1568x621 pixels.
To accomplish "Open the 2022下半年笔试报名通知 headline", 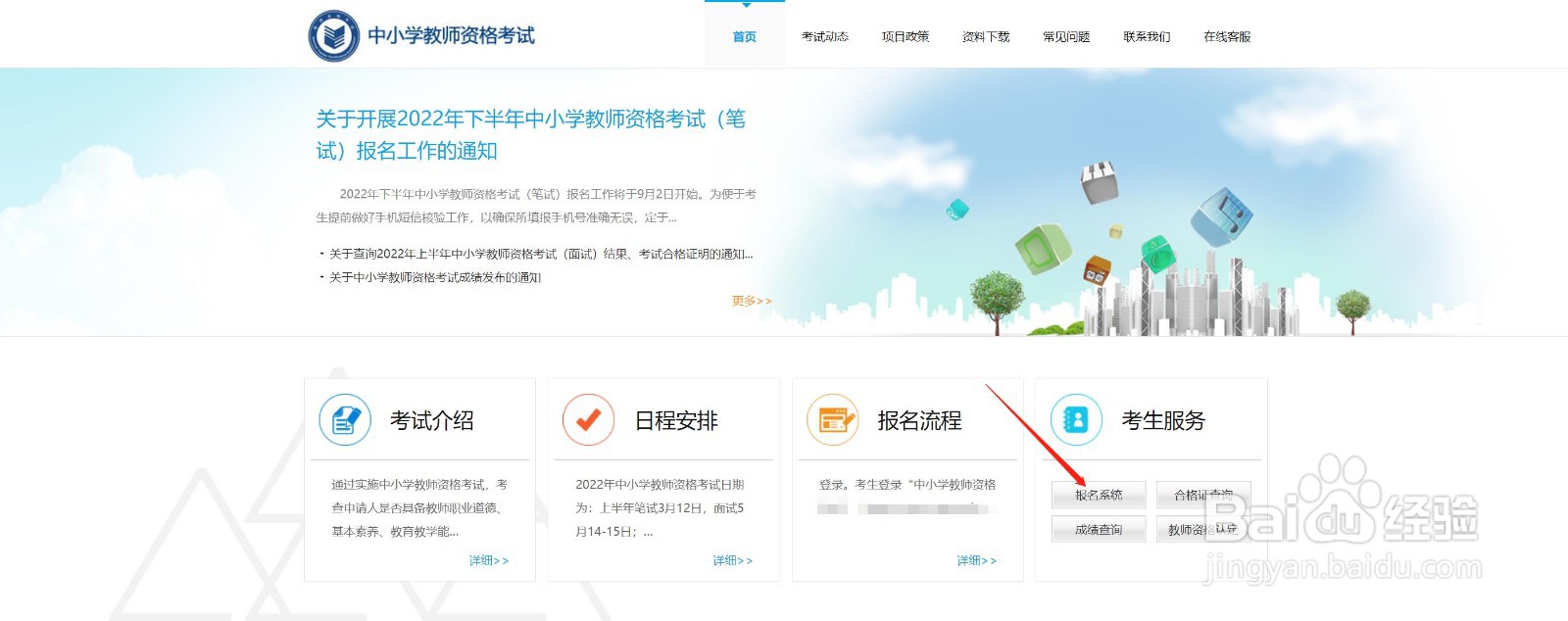I will (x=531, y=135).
